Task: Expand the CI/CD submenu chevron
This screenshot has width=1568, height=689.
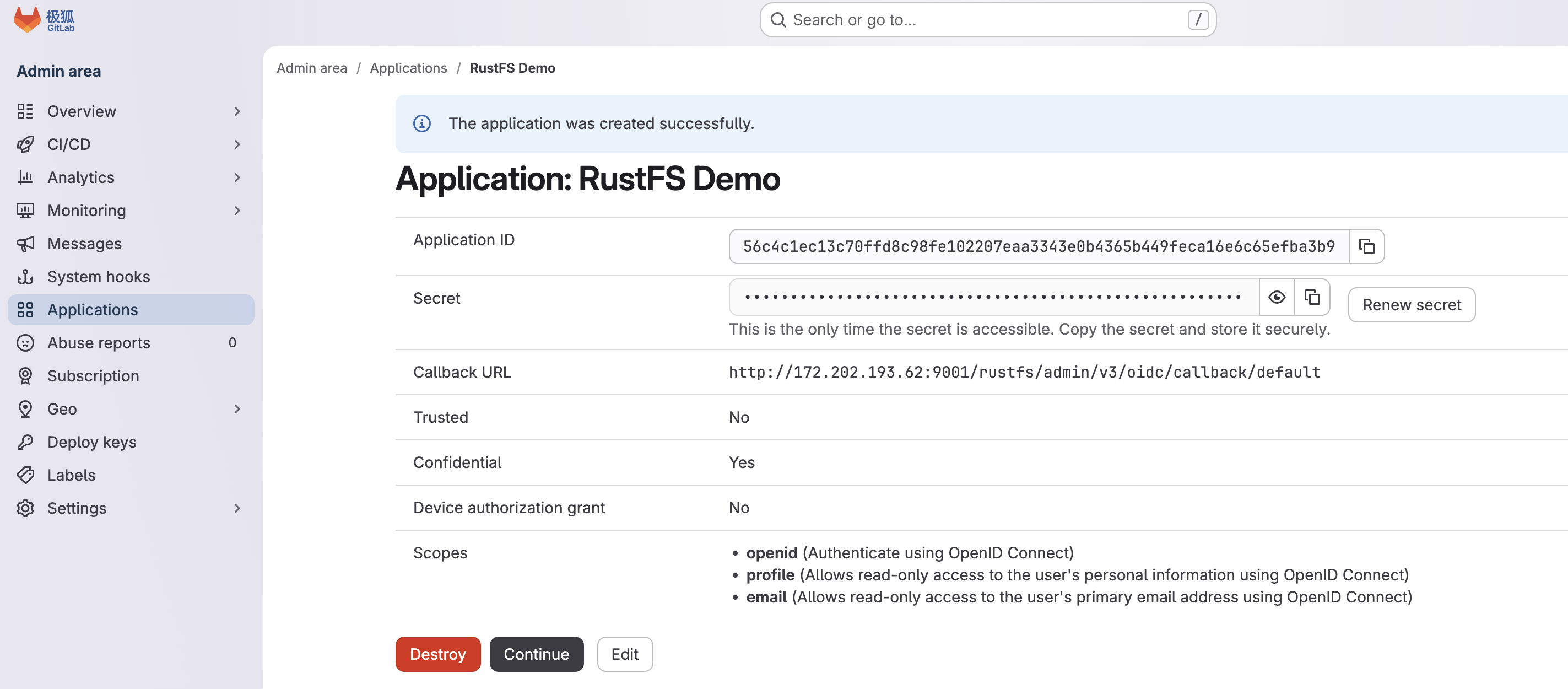Action: click(x=237, y=144)
